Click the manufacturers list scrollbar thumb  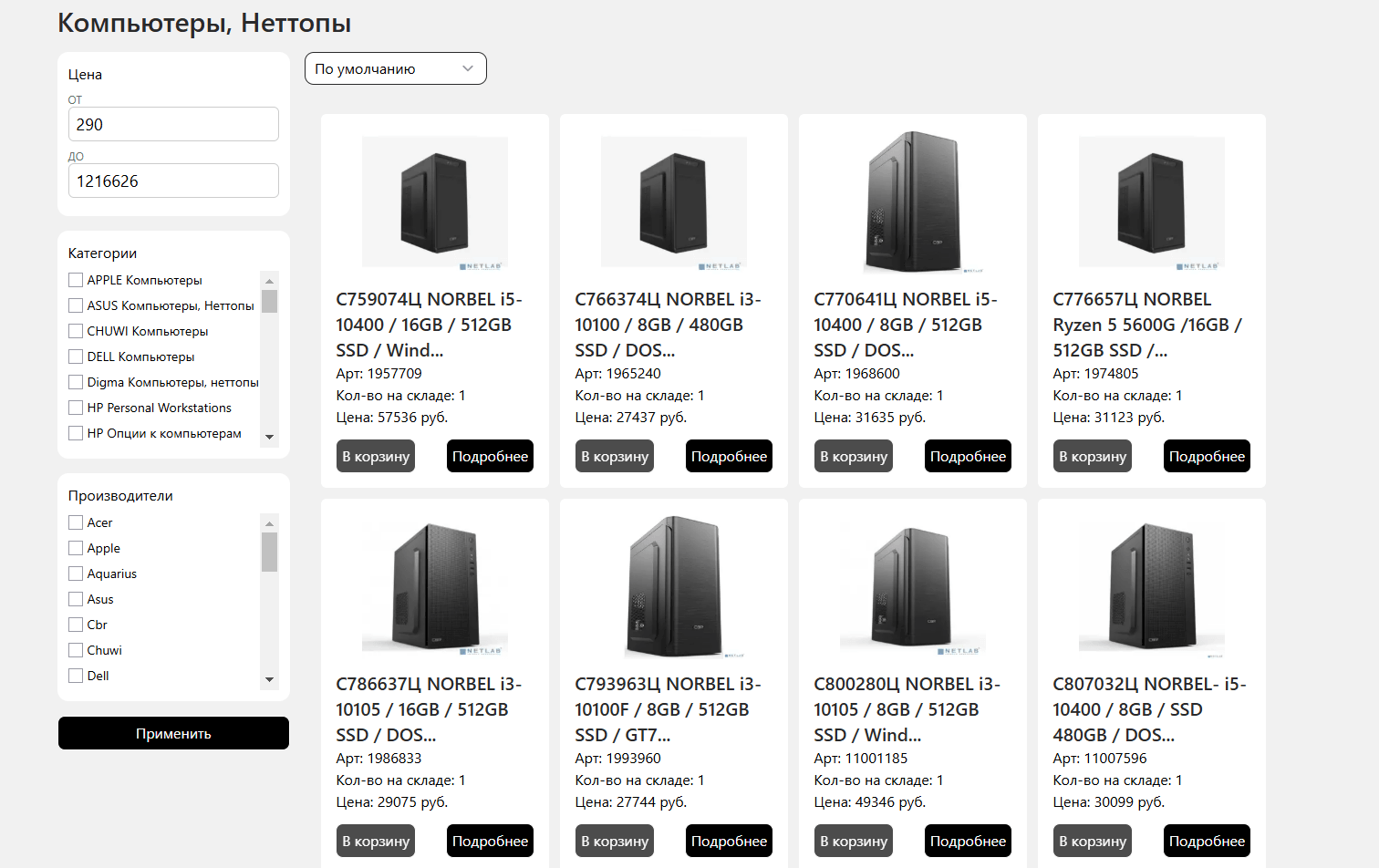click(269, 552)
